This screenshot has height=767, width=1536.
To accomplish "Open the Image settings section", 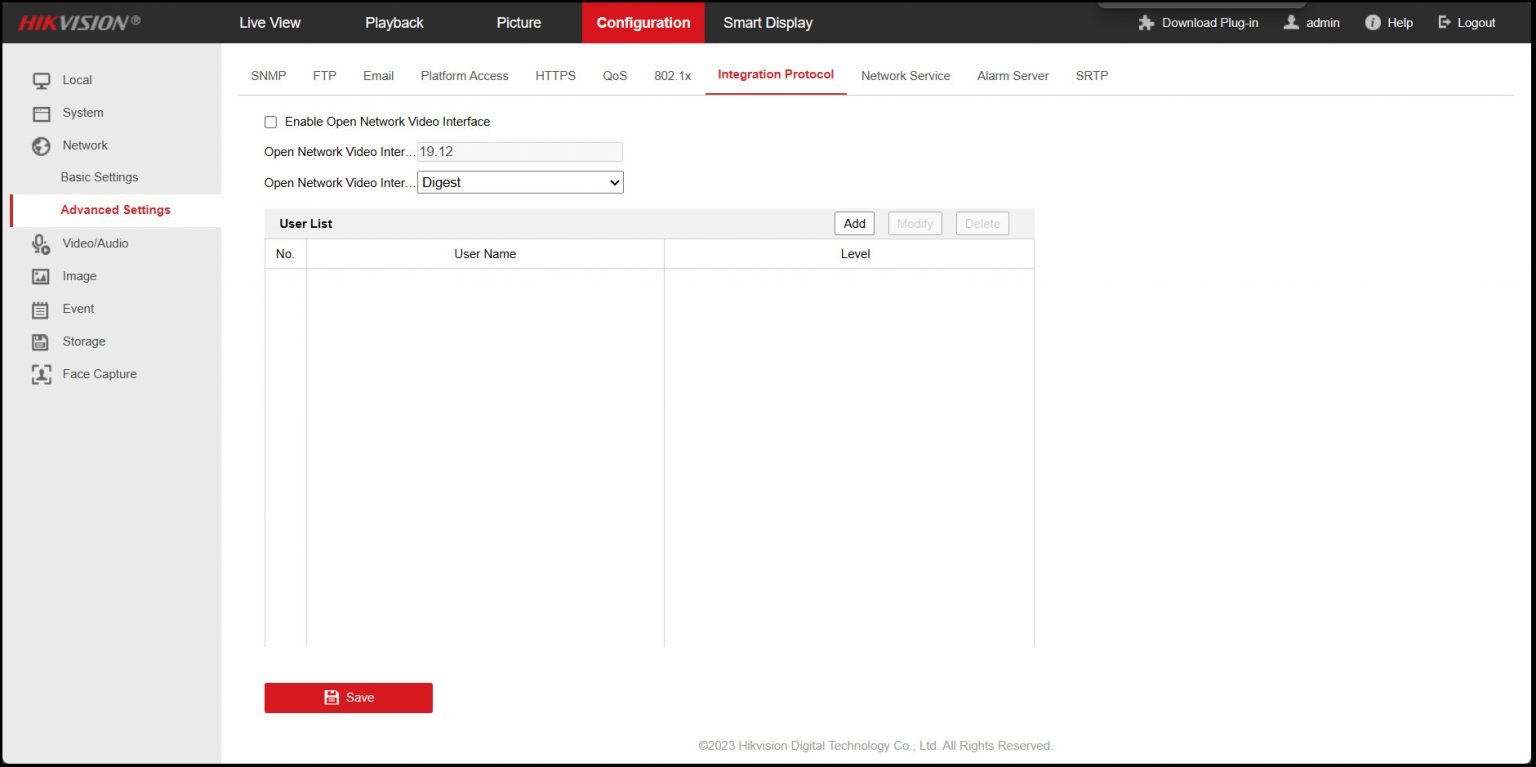I will (x=79, y=276).
